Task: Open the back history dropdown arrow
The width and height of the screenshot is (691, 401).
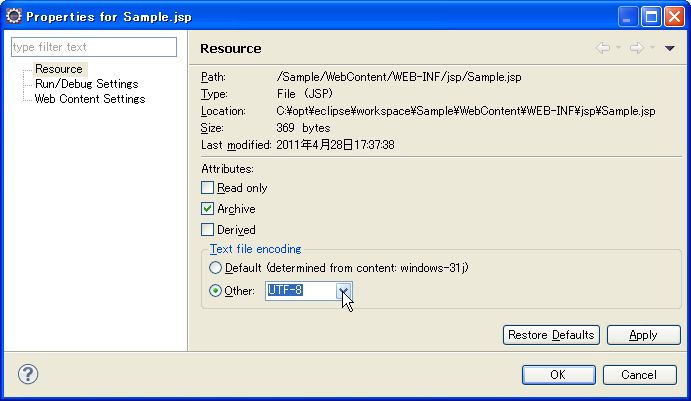Action: click(x=619, y=48)
